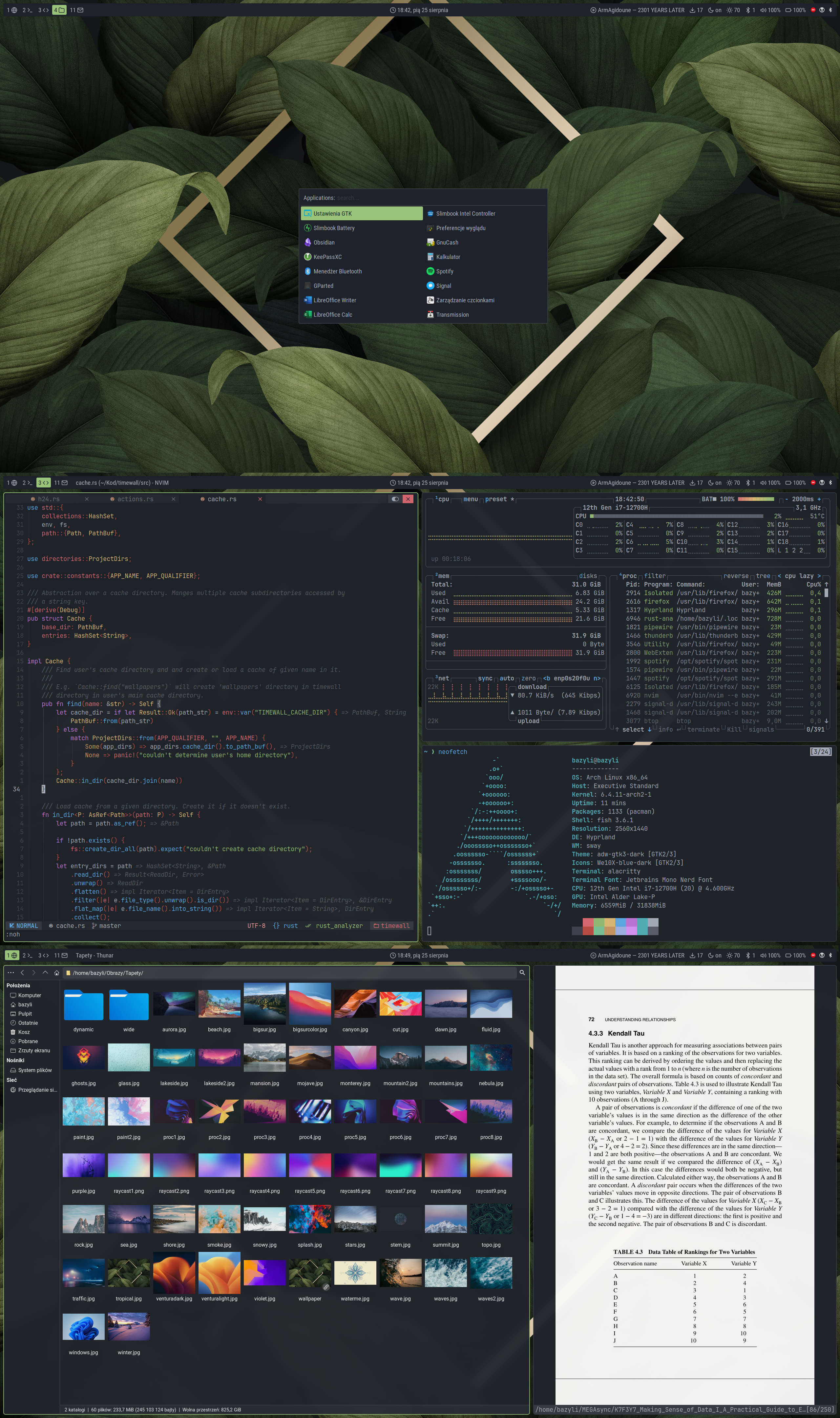The image size is (840, 1418).
Task: Collapse the Położenia section header in Thunar
Action: (18, 985)
